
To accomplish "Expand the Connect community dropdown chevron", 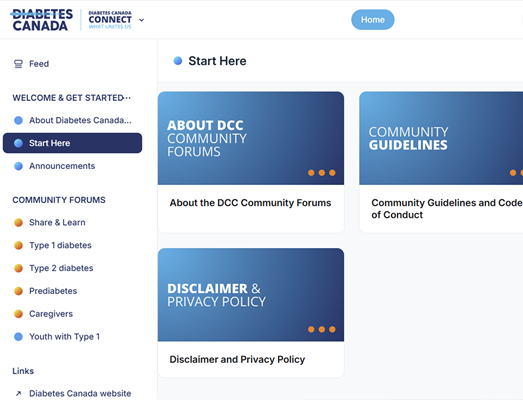I will pos(141,20).
